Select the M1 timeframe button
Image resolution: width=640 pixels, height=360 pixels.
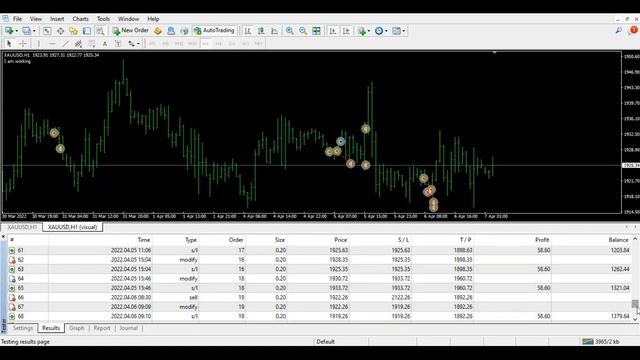152,43
